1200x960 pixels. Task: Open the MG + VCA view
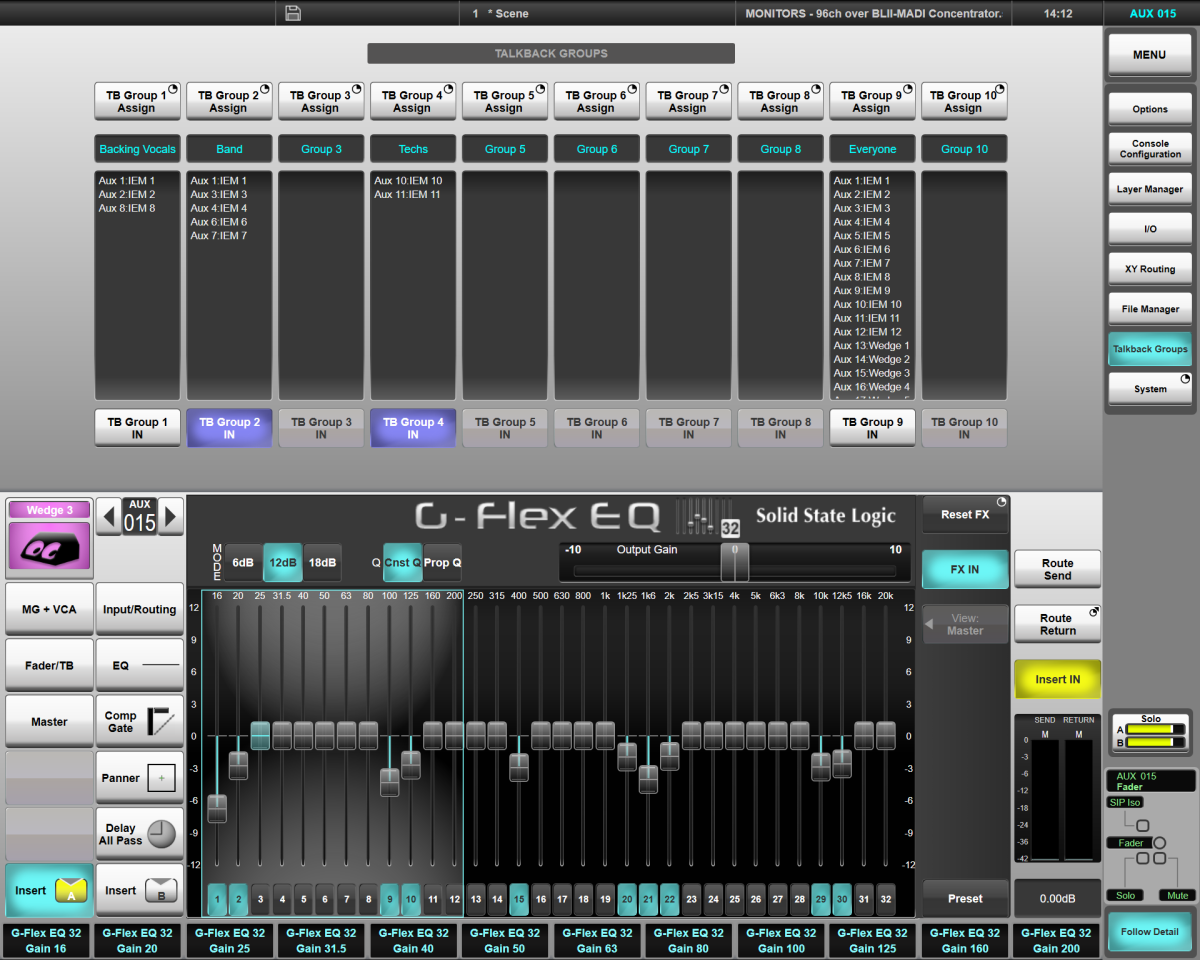(x=49, y=609)
